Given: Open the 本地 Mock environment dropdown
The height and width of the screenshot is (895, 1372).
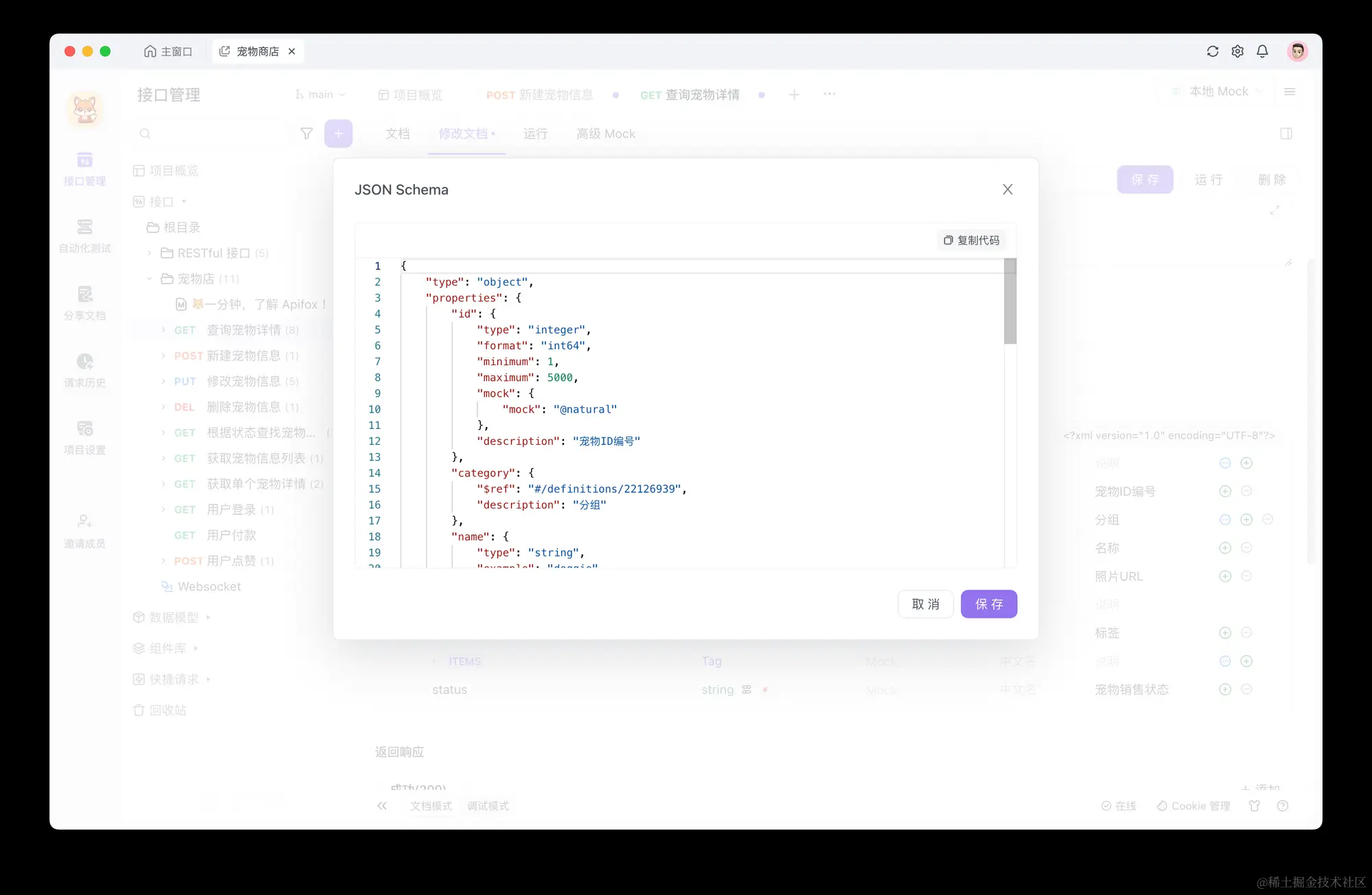Looking at the screenshot, I should click(x=1218, y=91).
